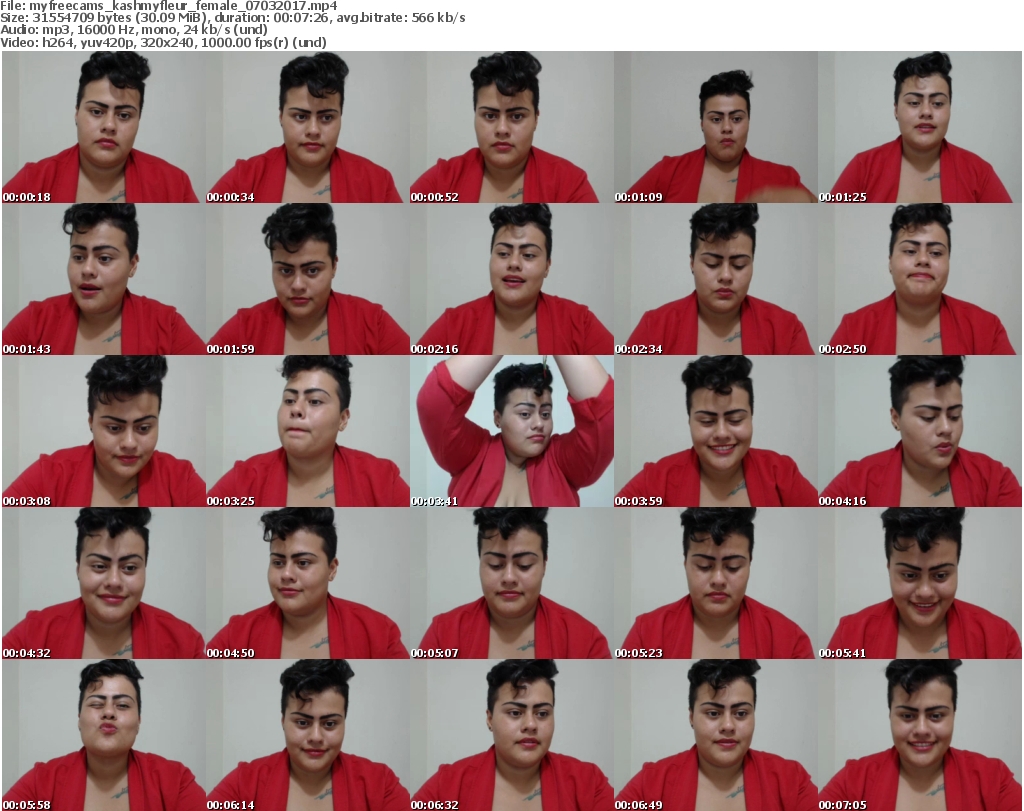Screen dimensions: 1024x811
Task: Choose the thumbnail stamped 00:06:49
Action: [716, 735]
